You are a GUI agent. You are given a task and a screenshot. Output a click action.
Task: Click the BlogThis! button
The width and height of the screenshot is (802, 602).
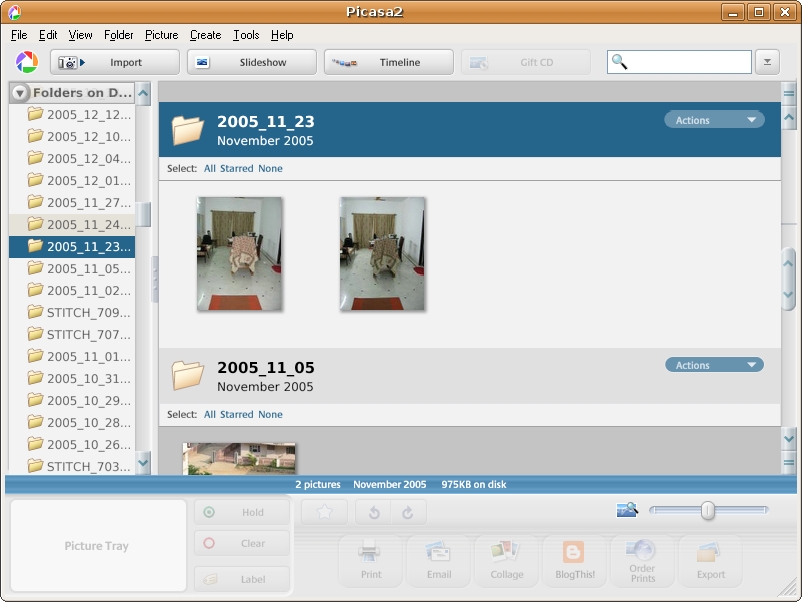point(575,561)
